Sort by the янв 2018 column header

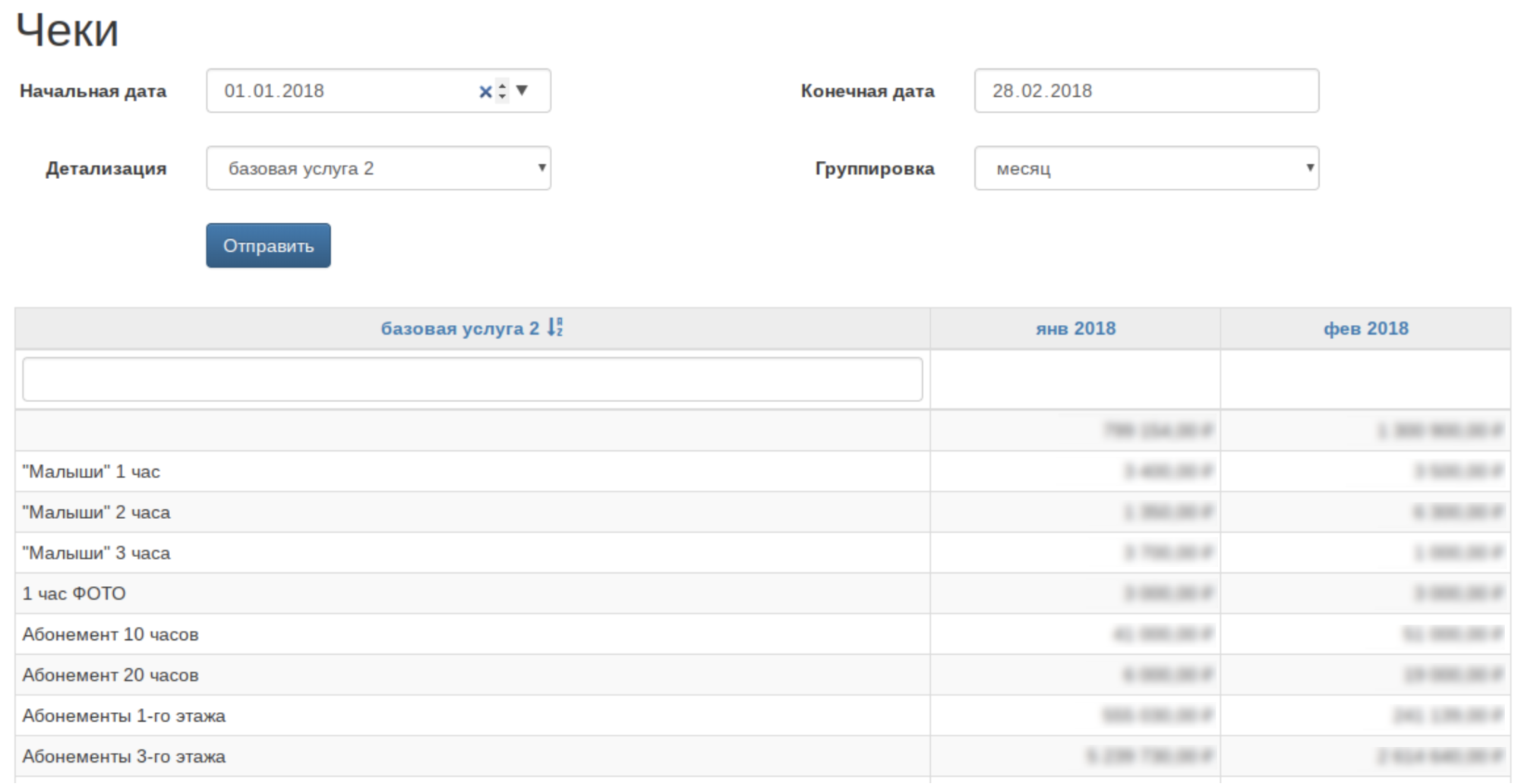pos(1075,329)
